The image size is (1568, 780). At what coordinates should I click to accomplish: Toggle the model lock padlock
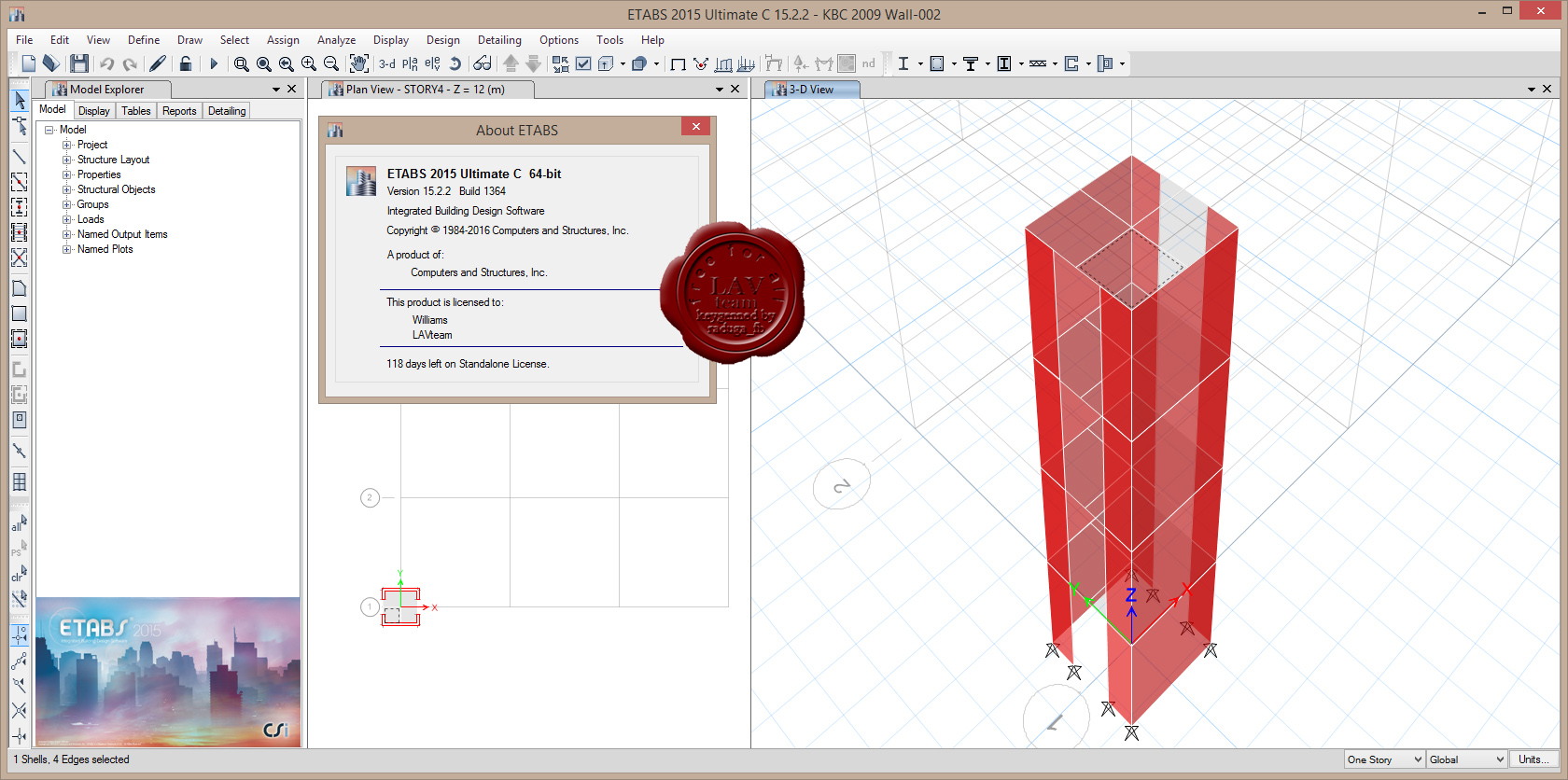tap(186, 63)
